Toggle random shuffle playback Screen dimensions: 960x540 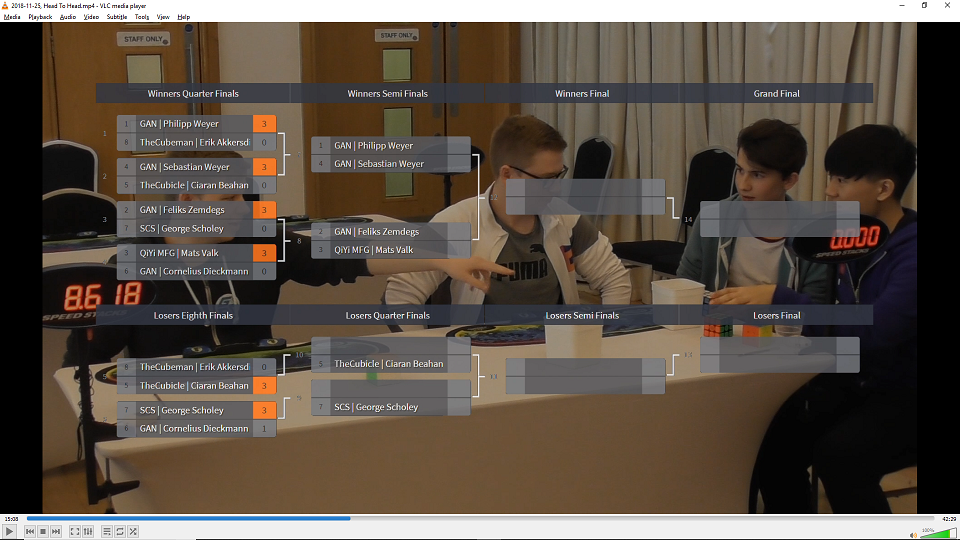pyautogui.click(x=133, y=531)
